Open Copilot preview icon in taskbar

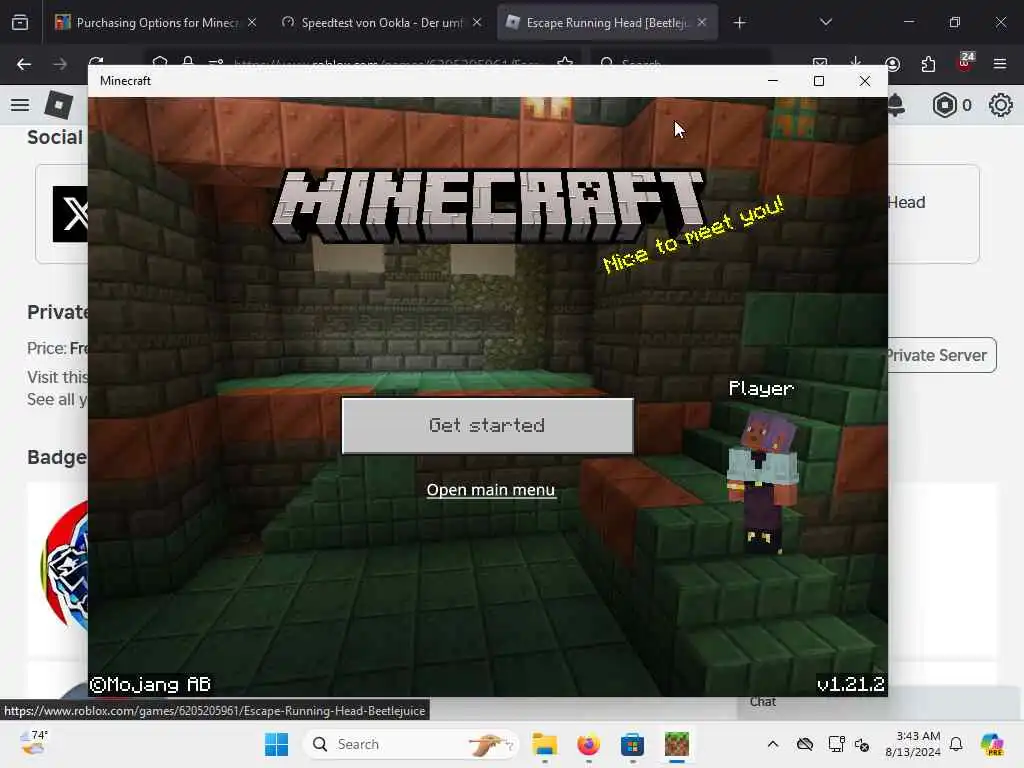[x=992, y=744]
